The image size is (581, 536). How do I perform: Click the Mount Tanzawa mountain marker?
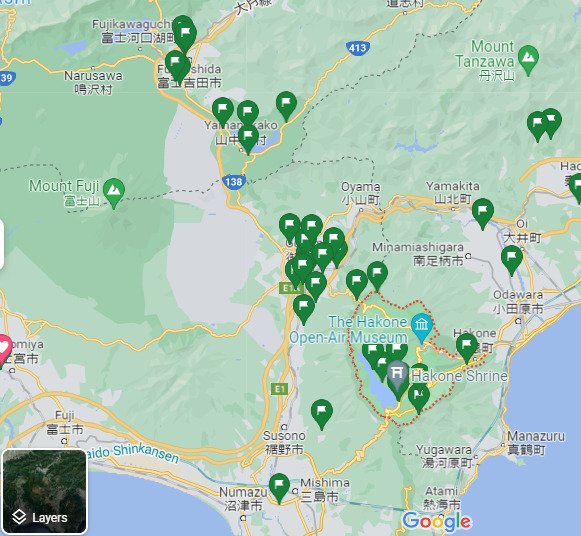(x=528, y=60)
